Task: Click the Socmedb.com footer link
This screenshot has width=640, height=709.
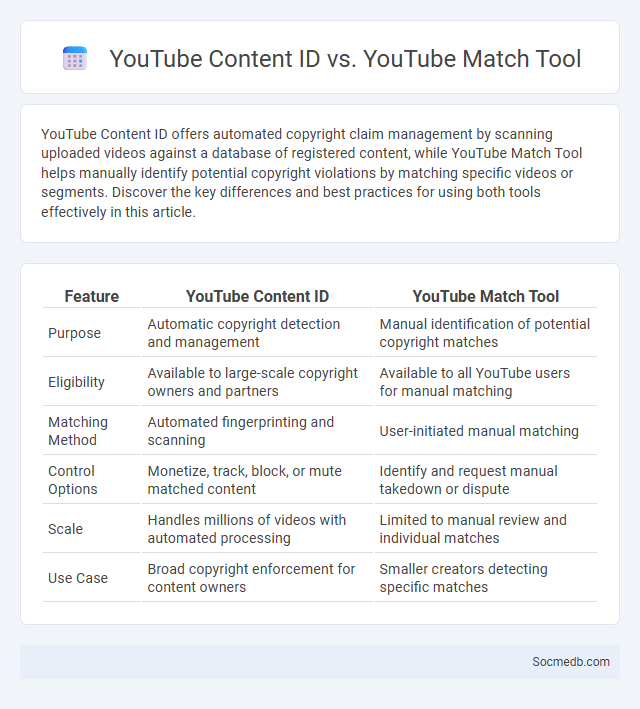Action: pos(571,662)
